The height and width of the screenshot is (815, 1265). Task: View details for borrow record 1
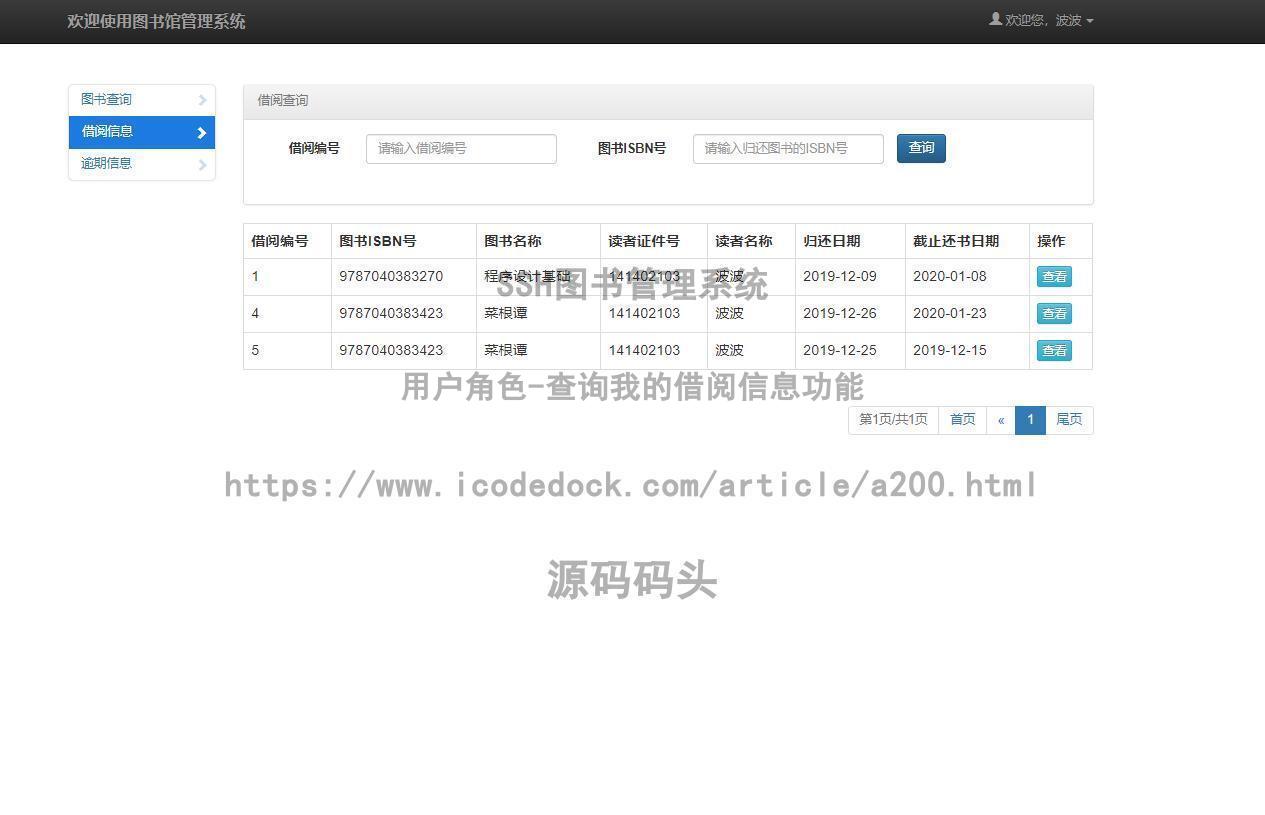click(1054, 277)
